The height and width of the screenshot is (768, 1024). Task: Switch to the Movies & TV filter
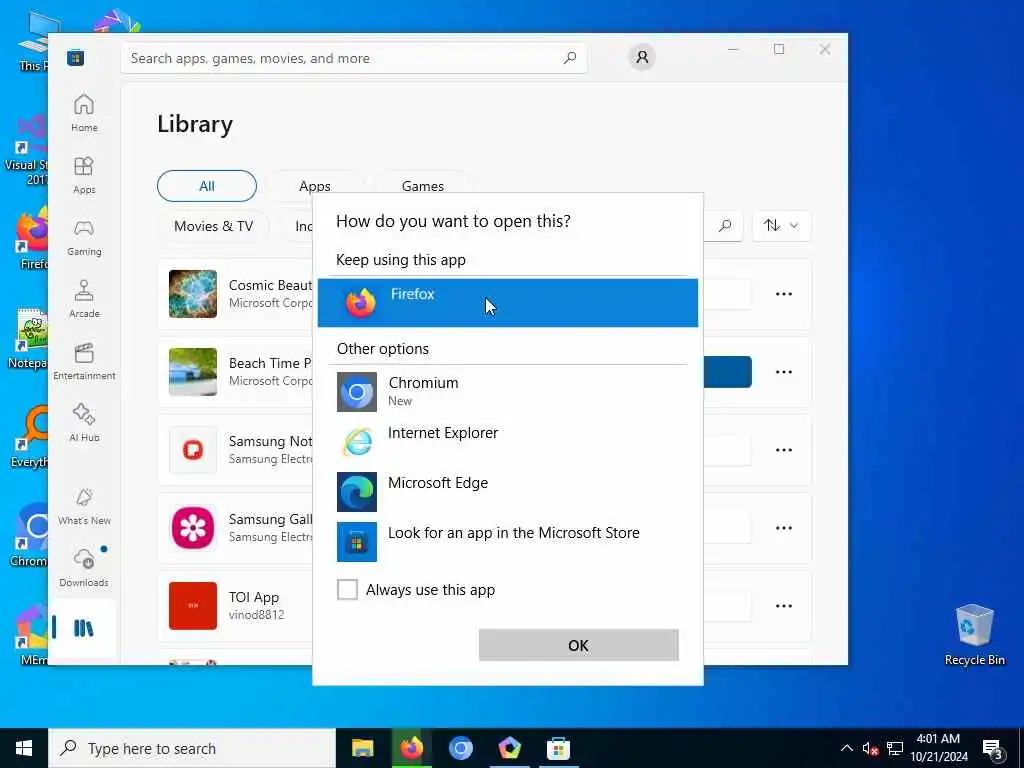click(x=214, y=226)
